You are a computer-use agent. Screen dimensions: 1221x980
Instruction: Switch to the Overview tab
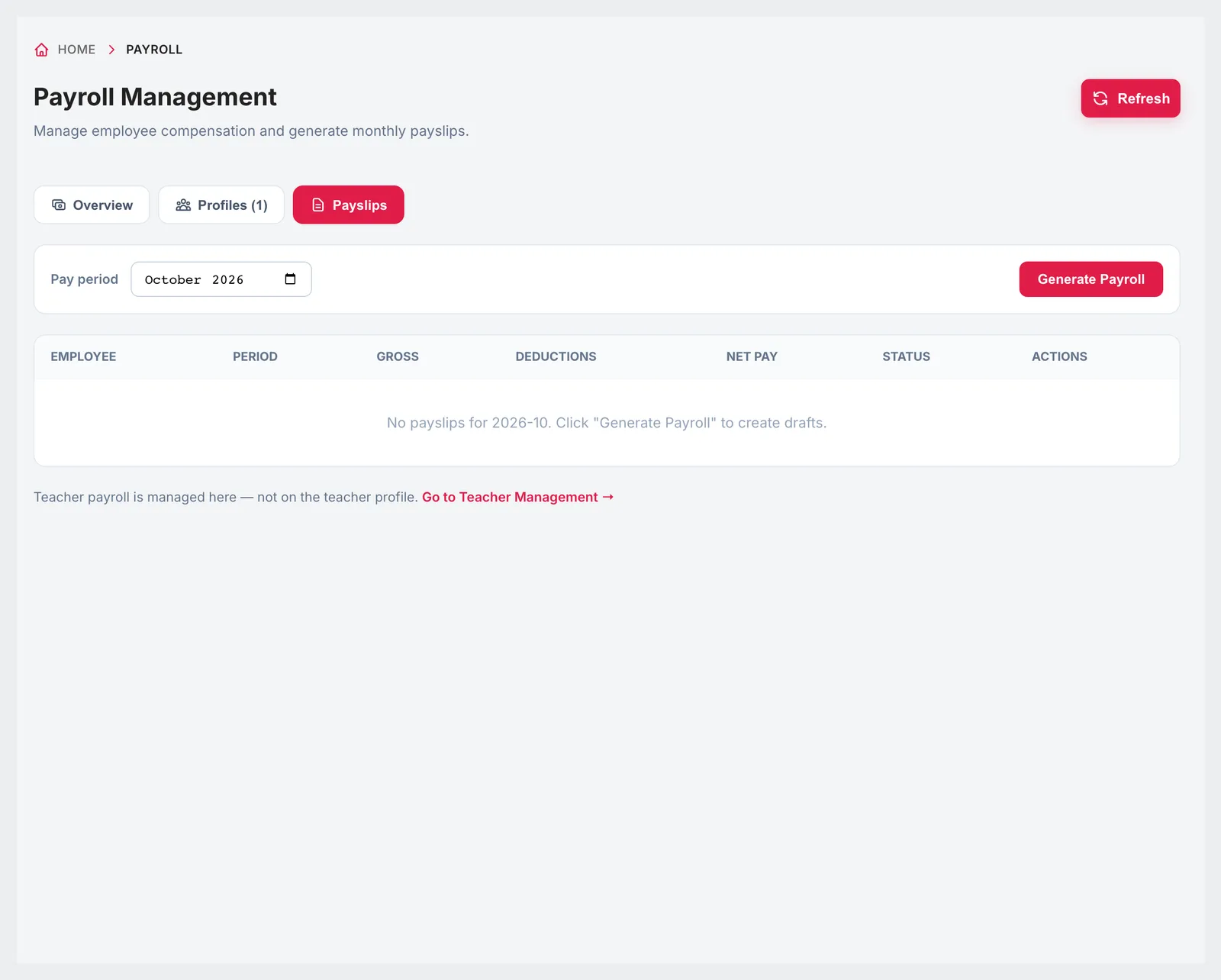pyautogui.click(x=92, y=205)
